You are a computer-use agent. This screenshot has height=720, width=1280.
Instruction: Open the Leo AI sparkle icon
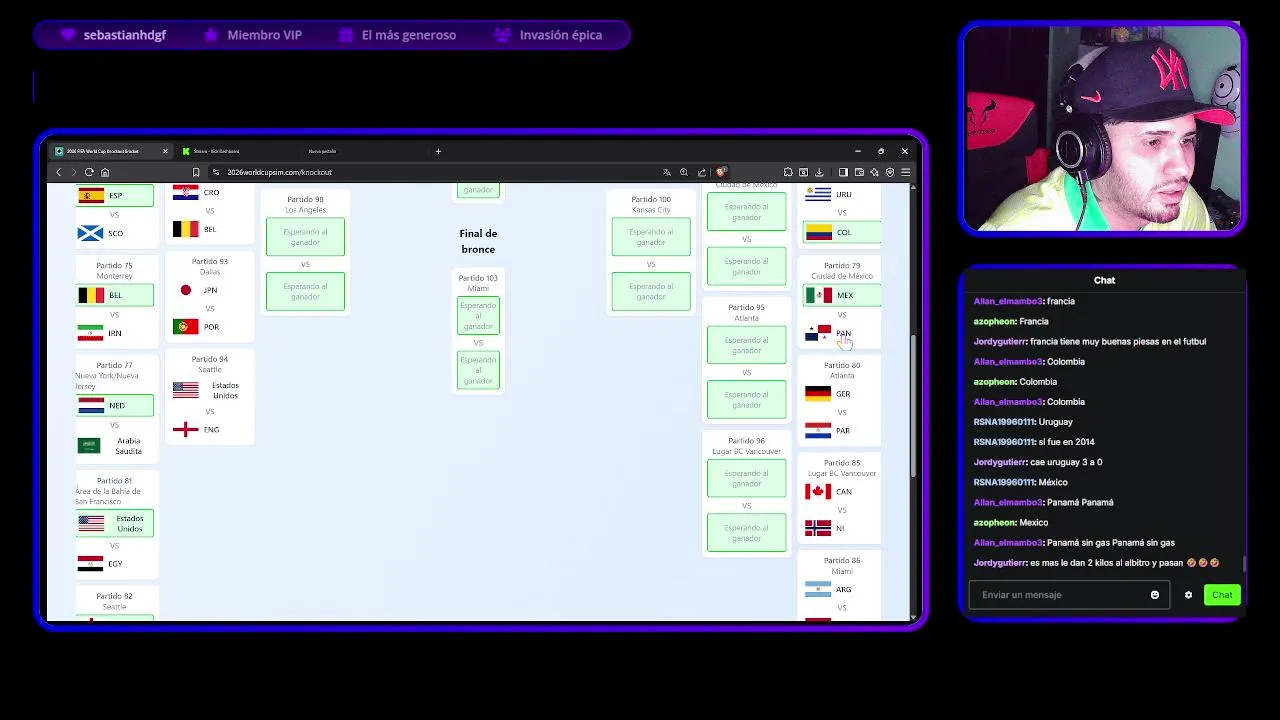pyautogui.click(x=874, y=172)
